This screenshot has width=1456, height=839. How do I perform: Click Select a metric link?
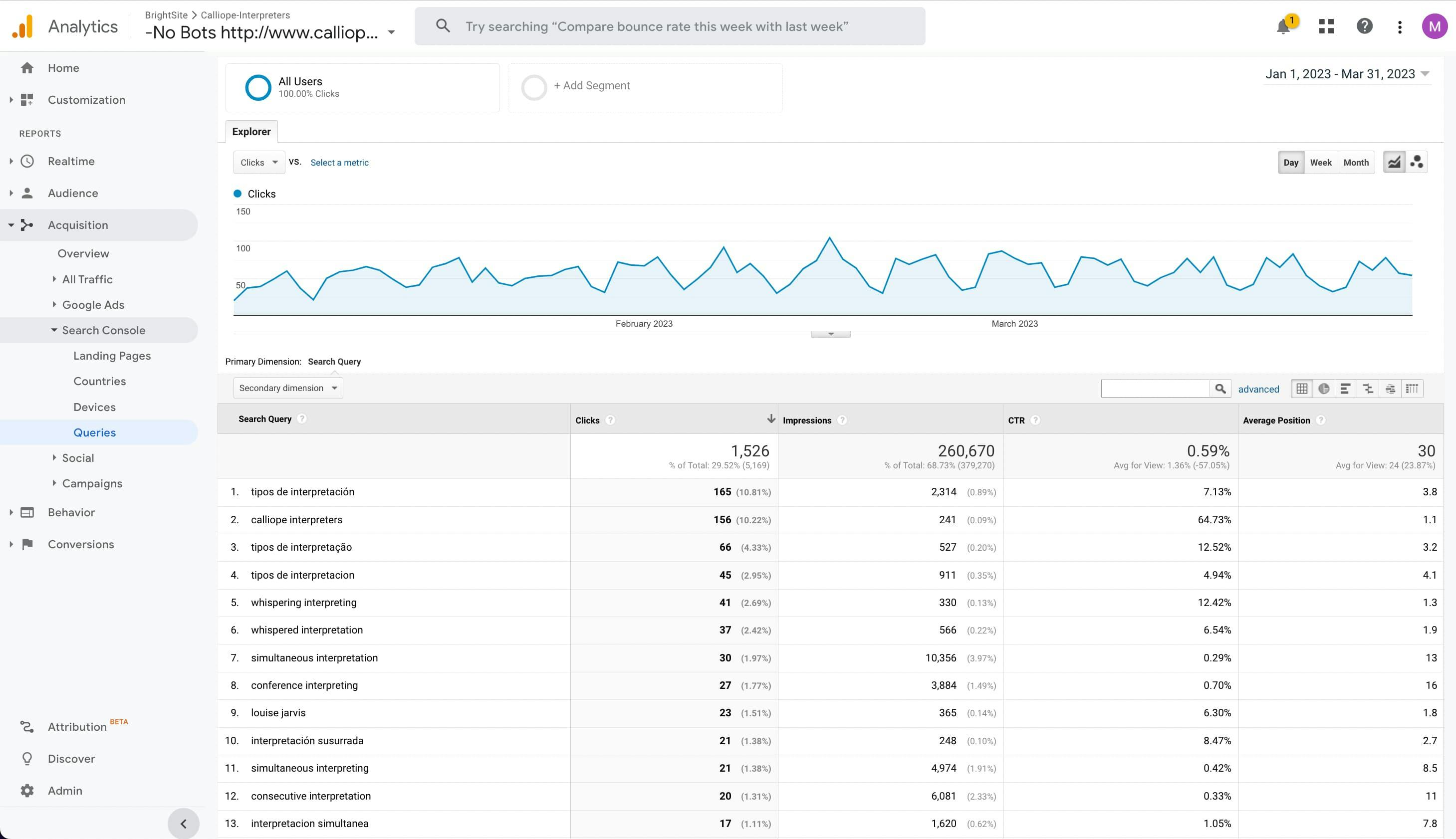(339, 163)
